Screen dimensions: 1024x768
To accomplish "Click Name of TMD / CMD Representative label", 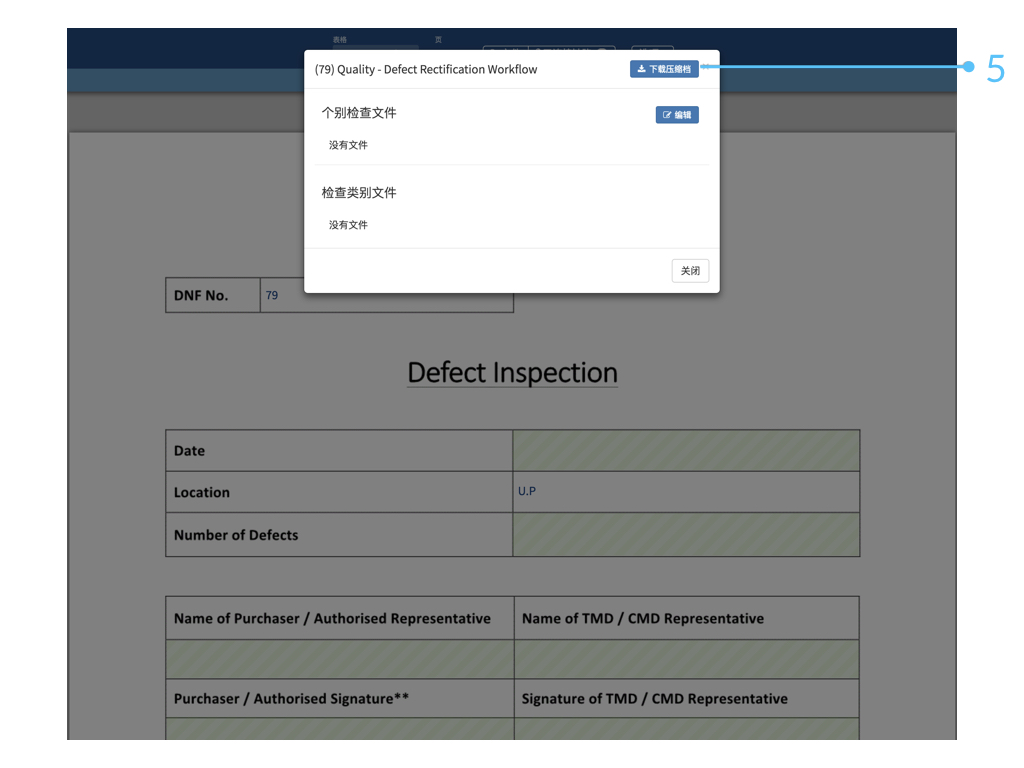I will (643, 618).
